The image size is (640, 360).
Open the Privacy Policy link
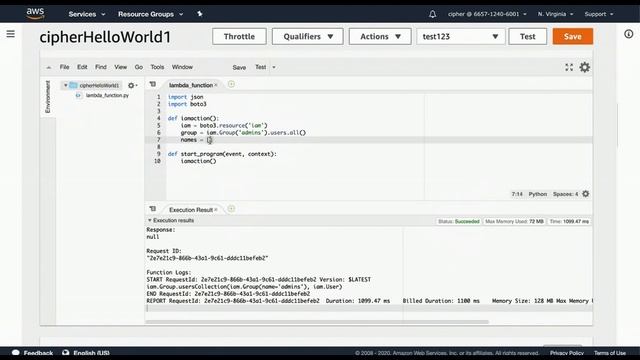point(567,353)
